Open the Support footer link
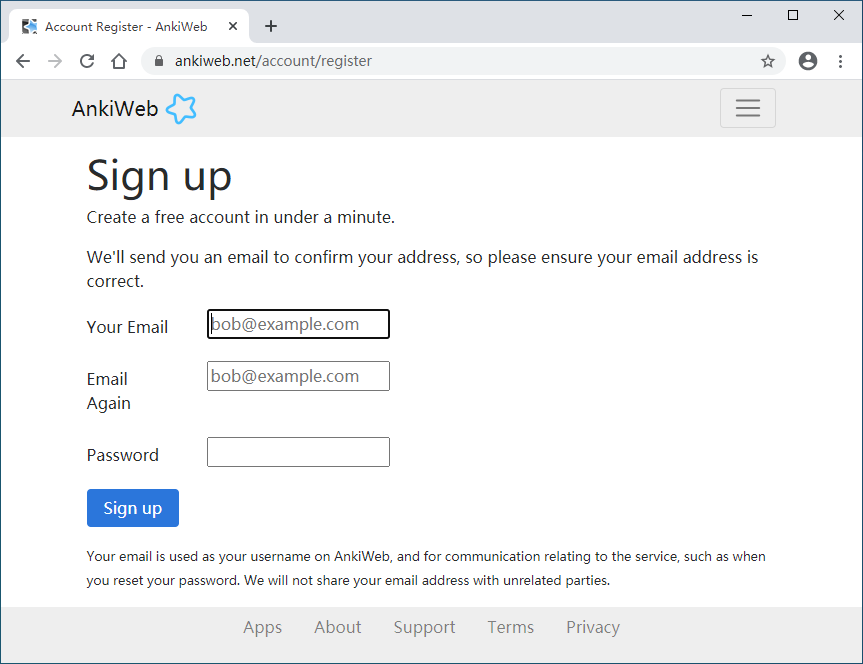863x664 pixels. tap(424, 627)
